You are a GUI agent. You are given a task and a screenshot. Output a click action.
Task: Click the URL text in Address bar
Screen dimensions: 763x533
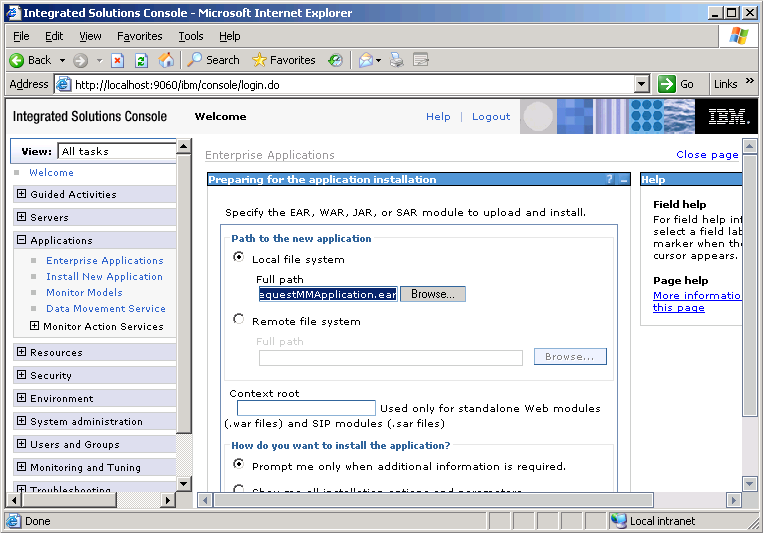click(177, 85)
